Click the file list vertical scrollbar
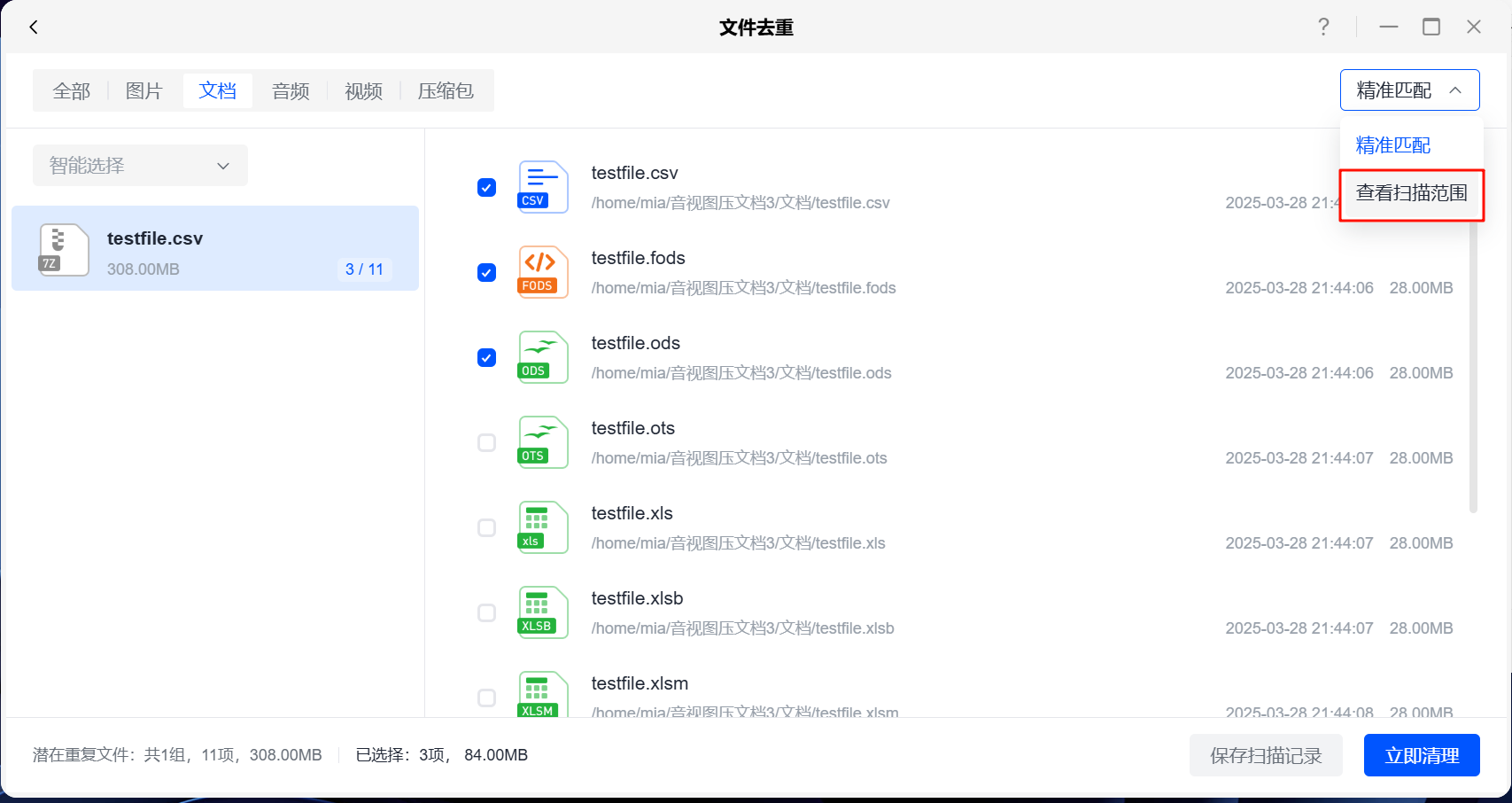Screen dimensions: 1512x803 pyautogui.click(x=1473, y=372)
